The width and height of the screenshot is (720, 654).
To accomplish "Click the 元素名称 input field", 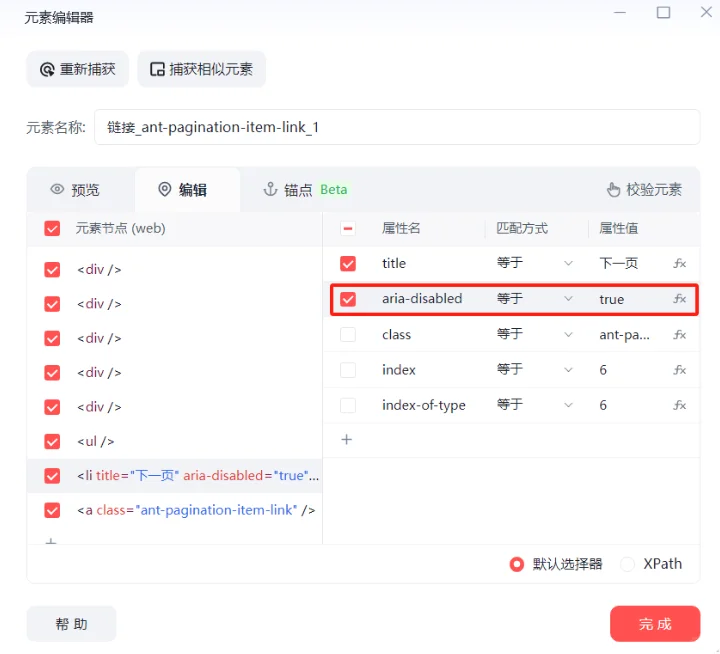I will pos(397,127).
